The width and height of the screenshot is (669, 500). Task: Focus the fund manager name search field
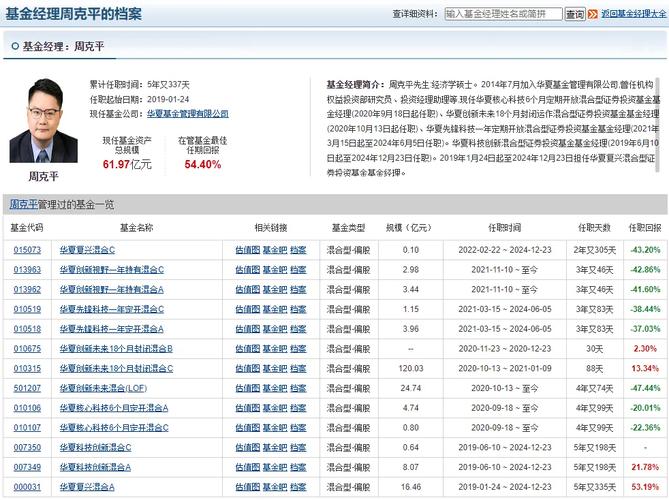click(503, 14)
